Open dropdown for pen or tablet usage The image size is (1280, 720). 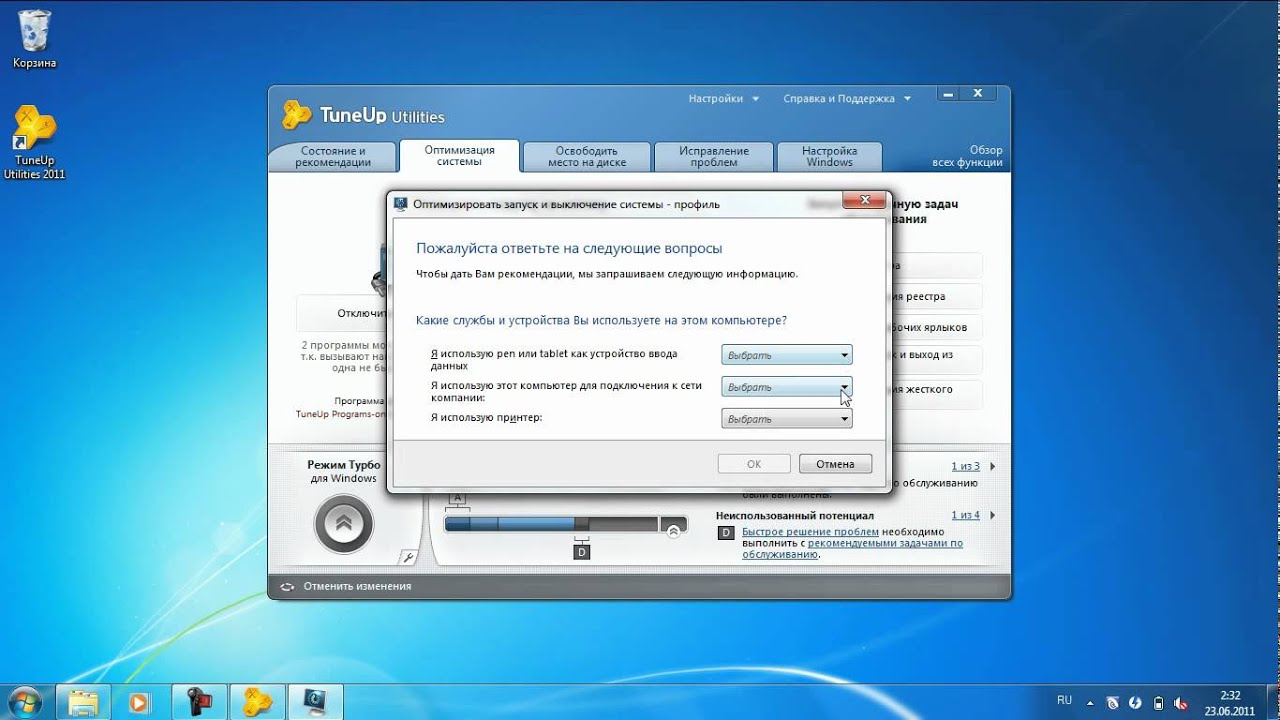point(786,355)
